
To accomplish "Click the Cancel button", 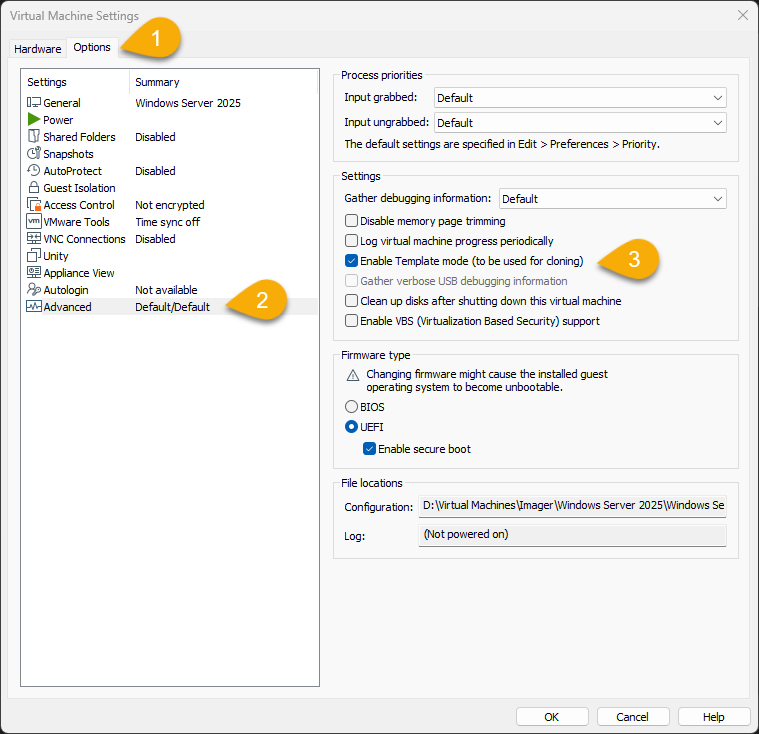I will (633, 717).
